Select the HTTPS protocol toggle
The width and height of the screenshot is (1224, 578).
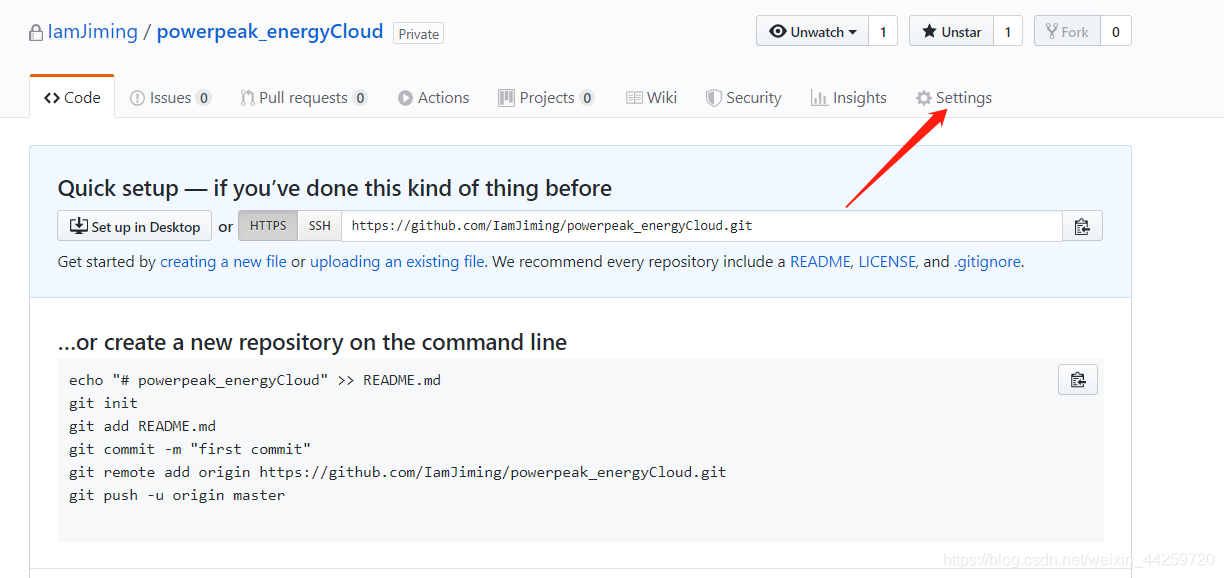point(268,226)
